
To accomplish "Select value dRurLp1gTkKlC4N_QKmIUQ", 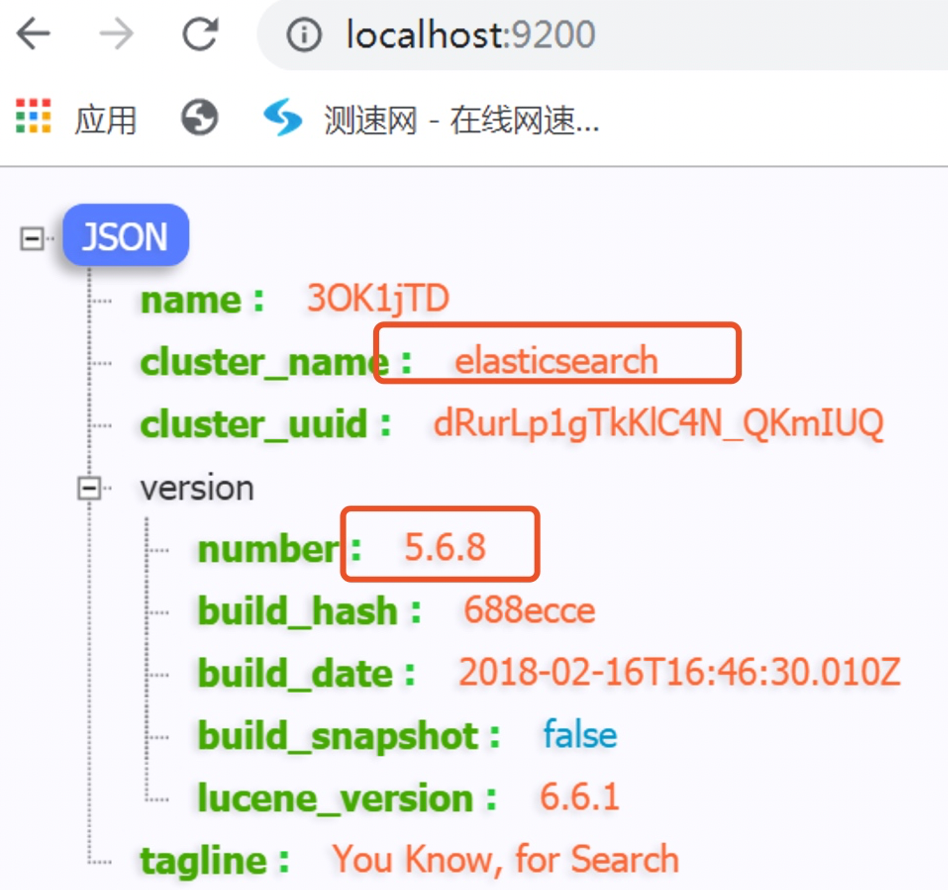I will [659, 423].
